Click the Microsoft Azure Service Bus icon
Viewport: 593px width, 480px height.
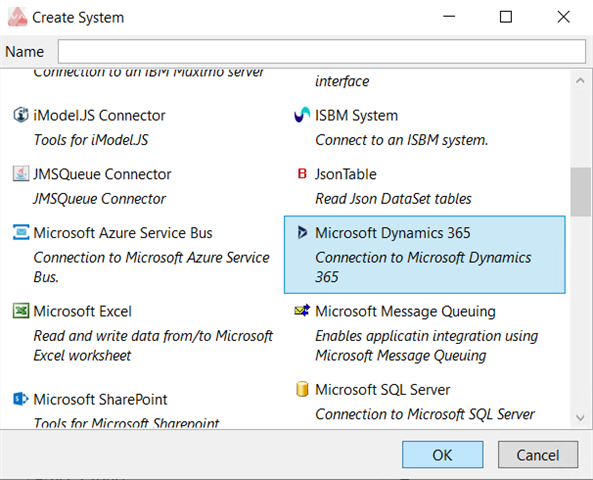21,232
